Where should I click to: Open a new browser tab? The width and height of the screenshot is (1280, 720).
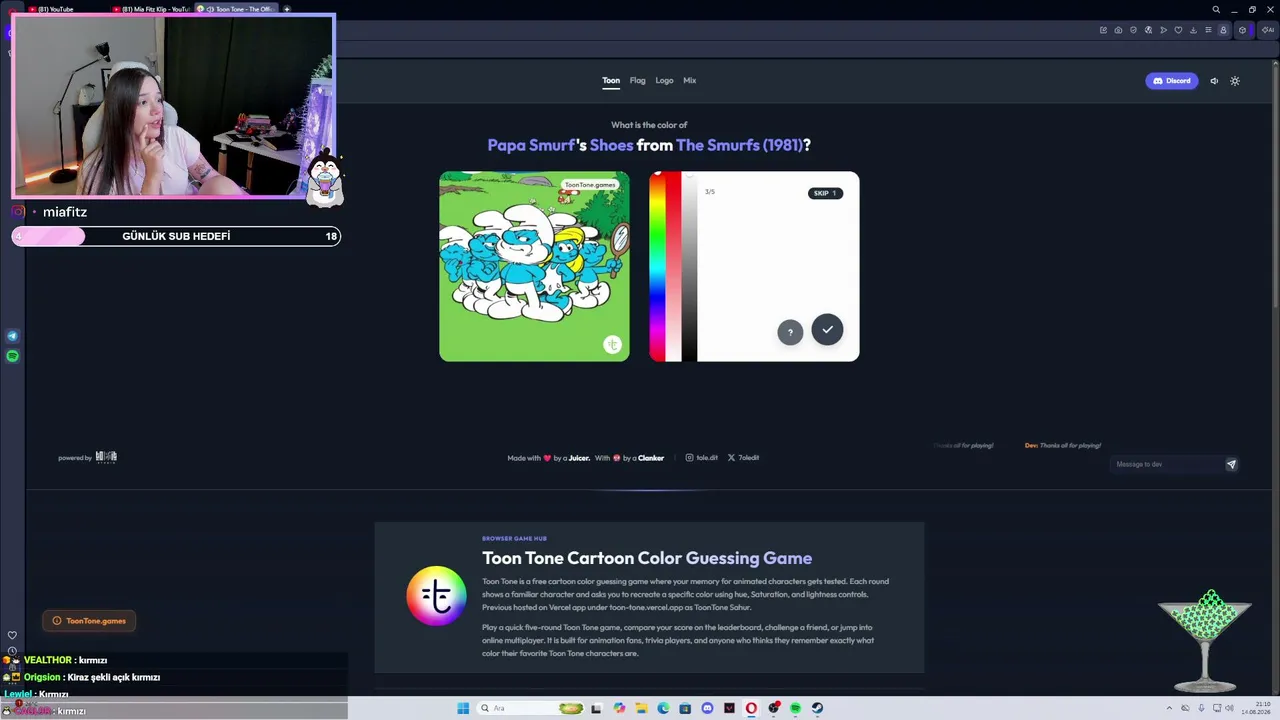click(287, 9)
